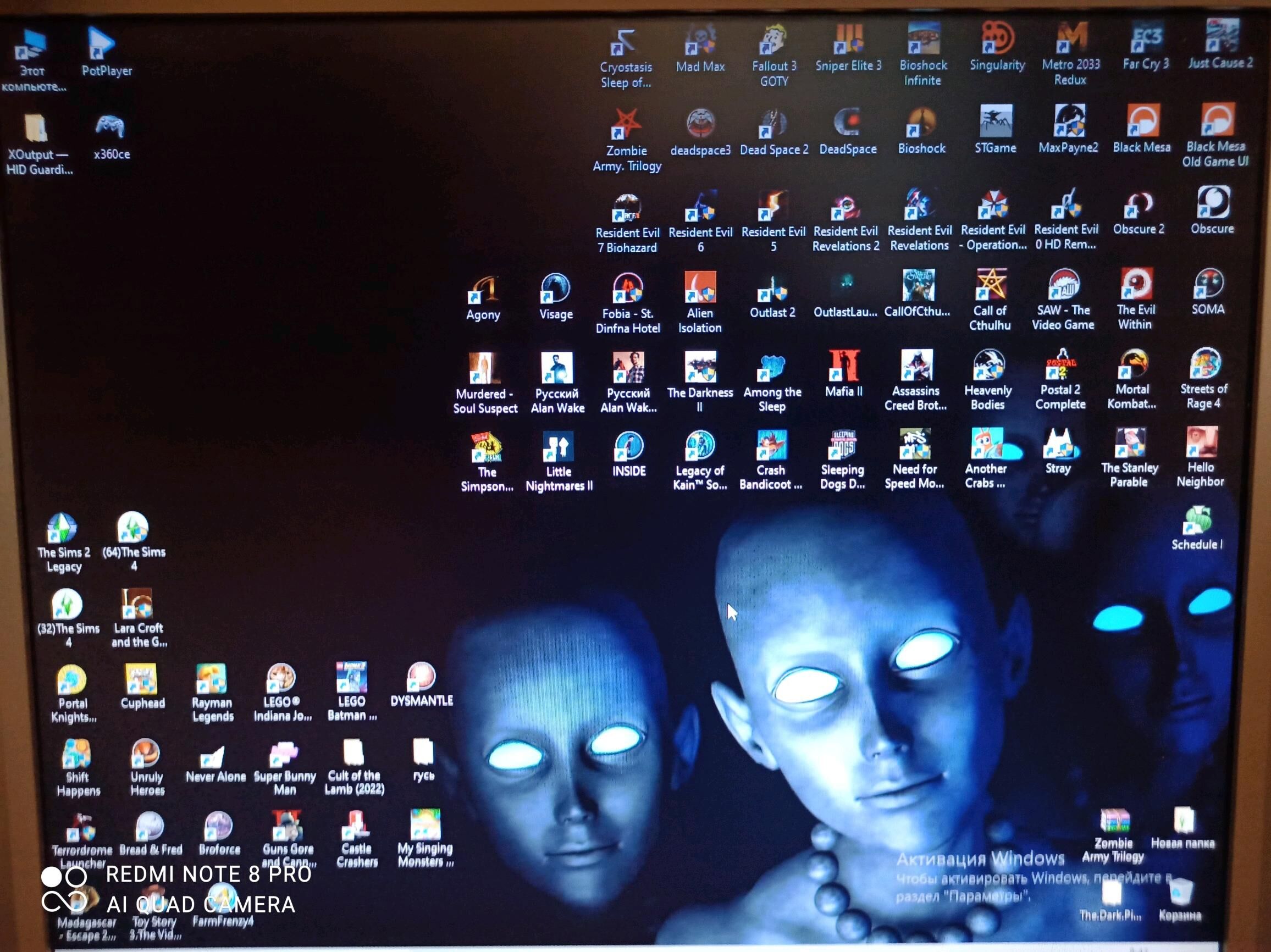Open Zombie Army Trilogy star icon
The width and height of the screenshot is (1271, 952).
click(x=626, y=124)
